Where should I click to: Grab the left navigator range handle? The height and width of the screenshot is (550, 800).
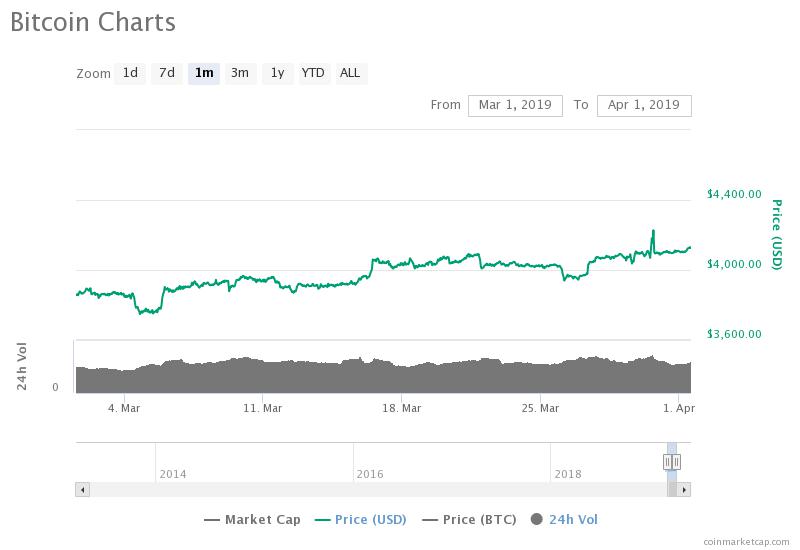tap(667, 462)
